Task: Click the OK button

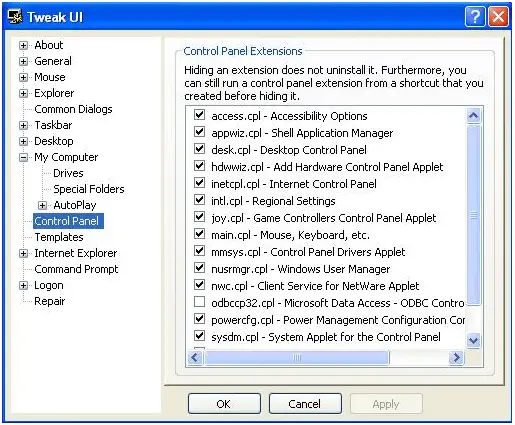Action: click(x=224, y=404)
